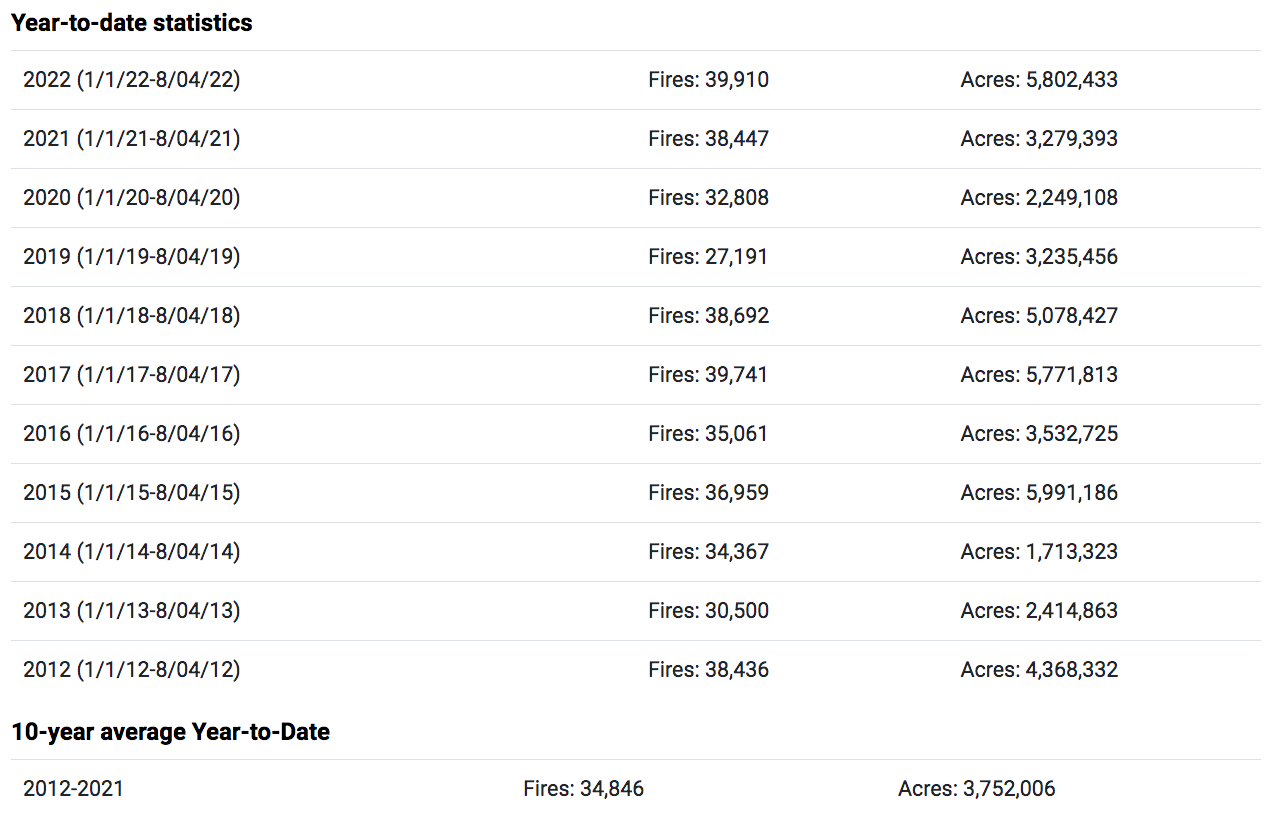Image resolution: width=1274 pixels, height=822 pixels.
Task: Click 'Fires: 27,191' for 2019
Action: [708, 257]
